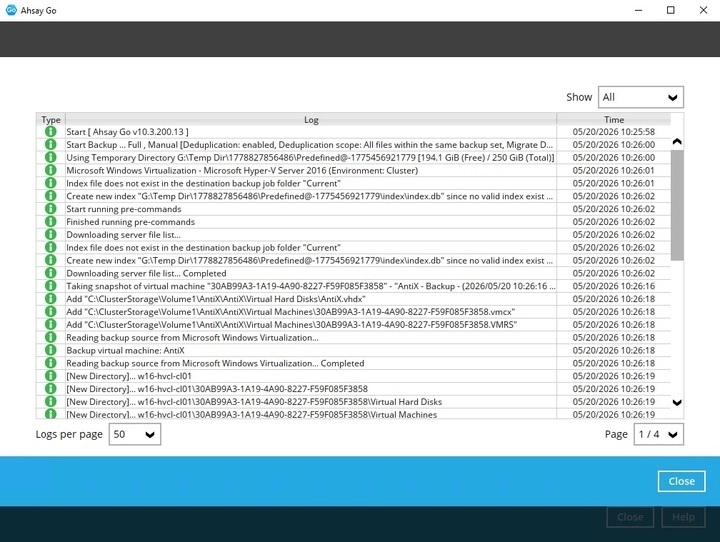Click info icon beside Start Ahsay Go v10.3.200.13 row
This screenshot has height=542, width=720.
coord(51,132)
